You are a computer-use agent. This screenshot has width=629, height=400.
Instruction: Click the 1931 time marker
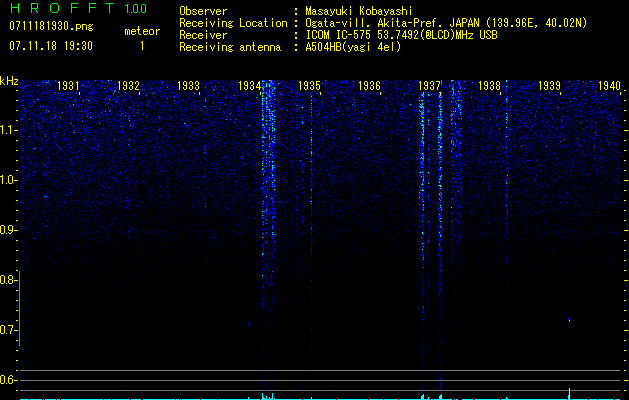[x=68, y=85]
